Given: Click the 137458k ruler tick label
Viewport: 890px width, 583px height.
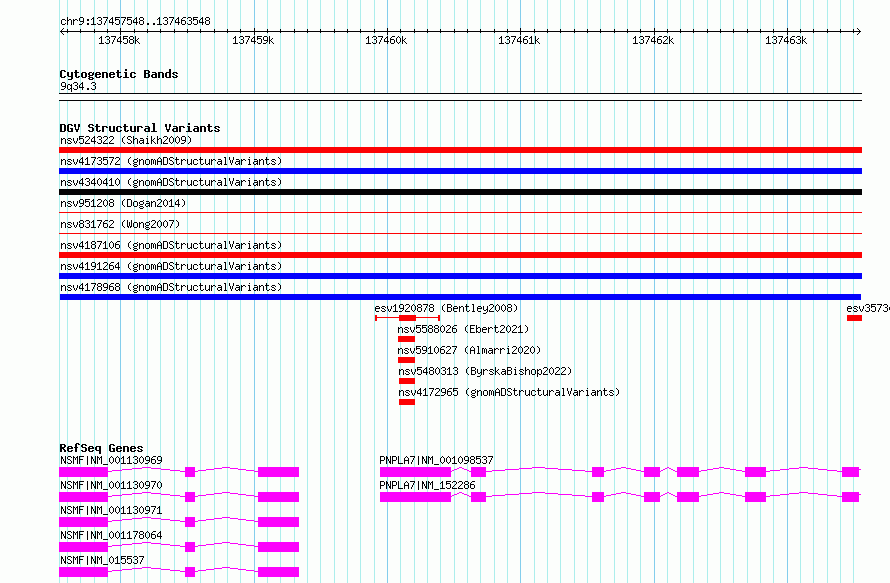Looking at the screenshot, I should [119, 40].
